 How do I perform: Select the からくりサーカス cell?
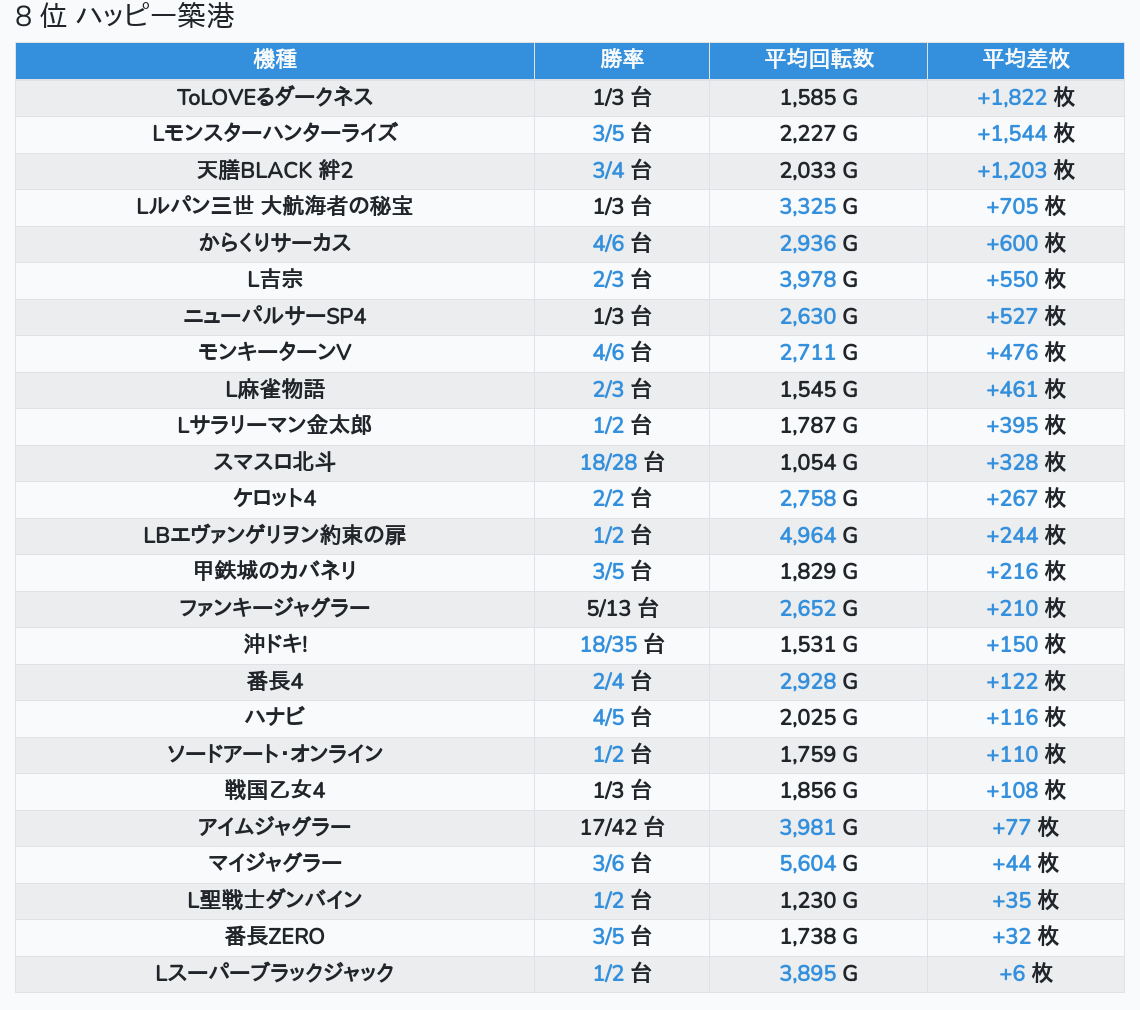(275, 243)
